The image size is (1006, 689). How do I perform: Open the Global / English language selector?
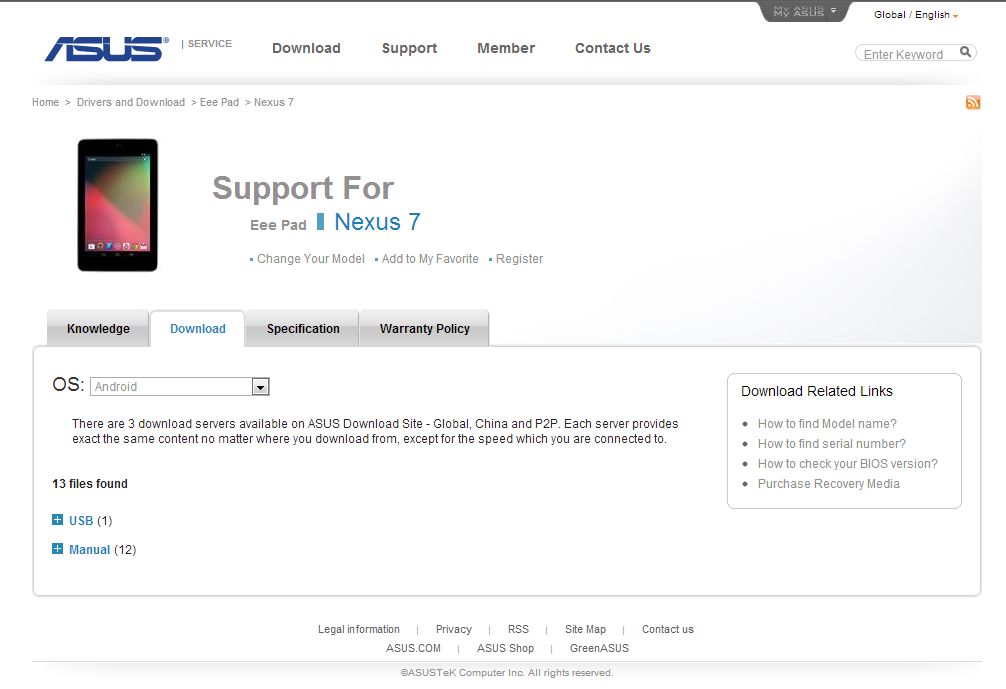coord(916,15)
